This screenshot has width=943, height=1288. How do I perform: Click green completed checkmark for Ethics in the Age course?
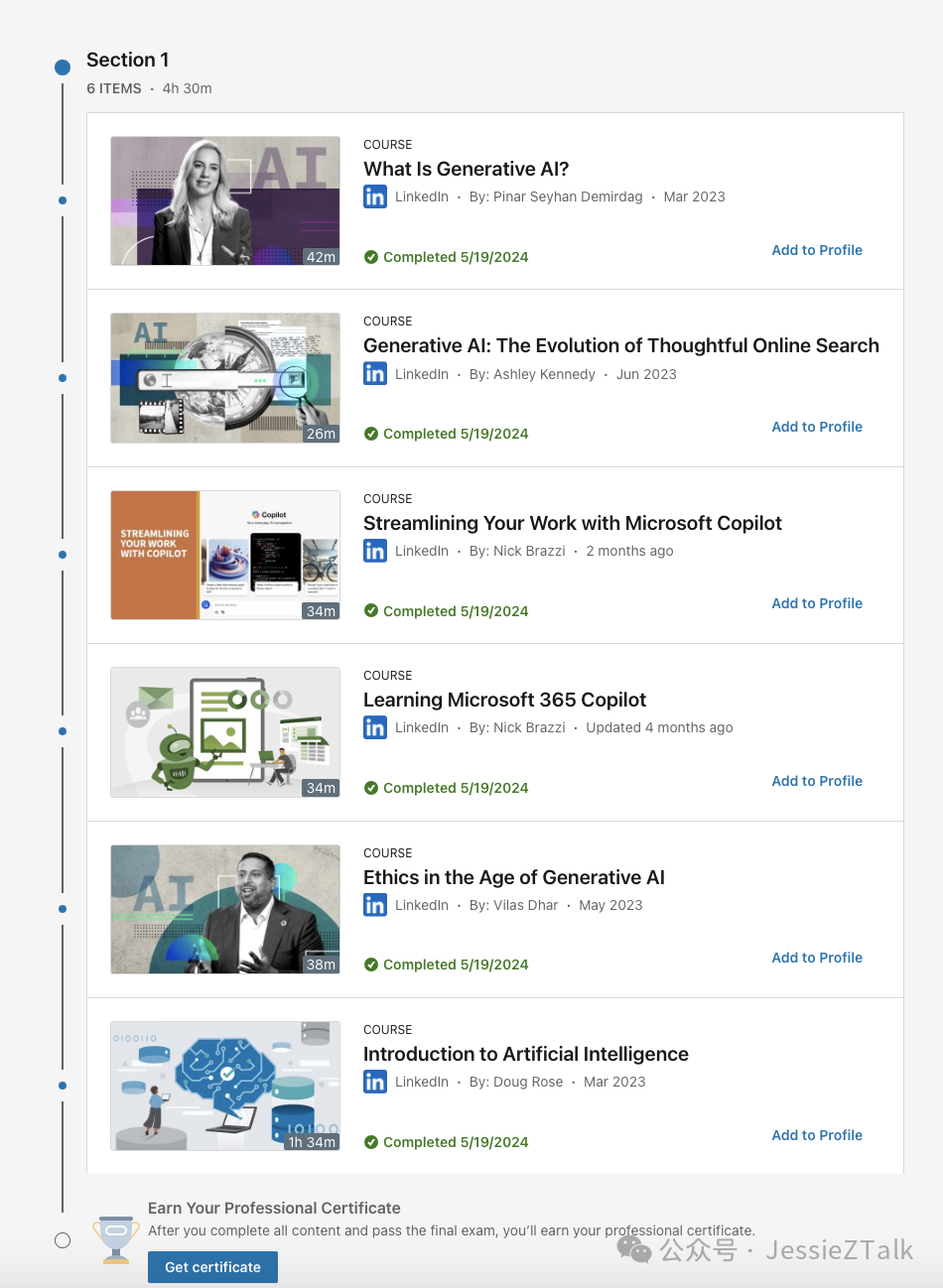point(371,965)
